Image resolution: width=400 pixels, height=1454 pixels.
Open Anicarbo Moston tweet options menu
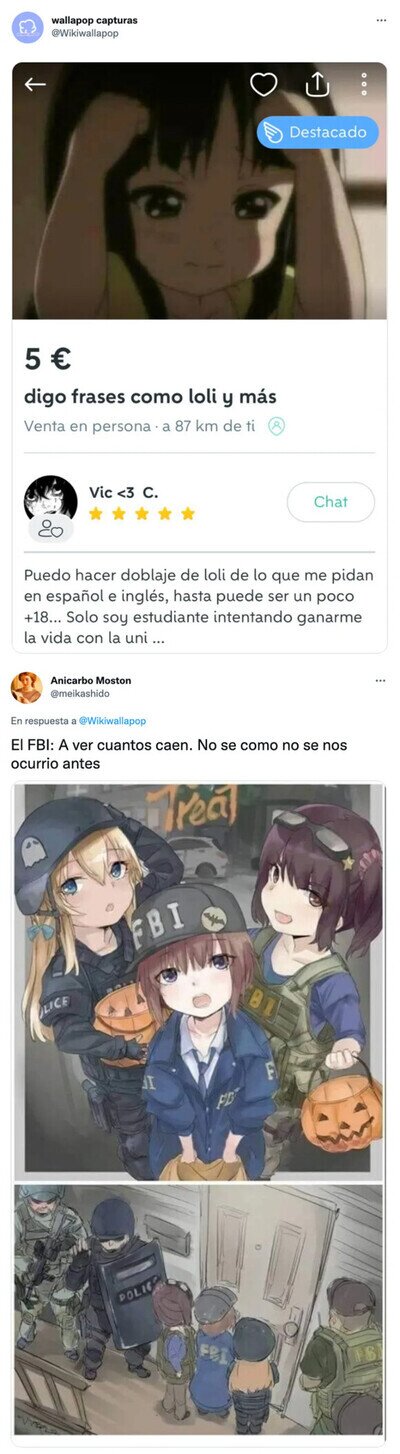coord(381,680)
